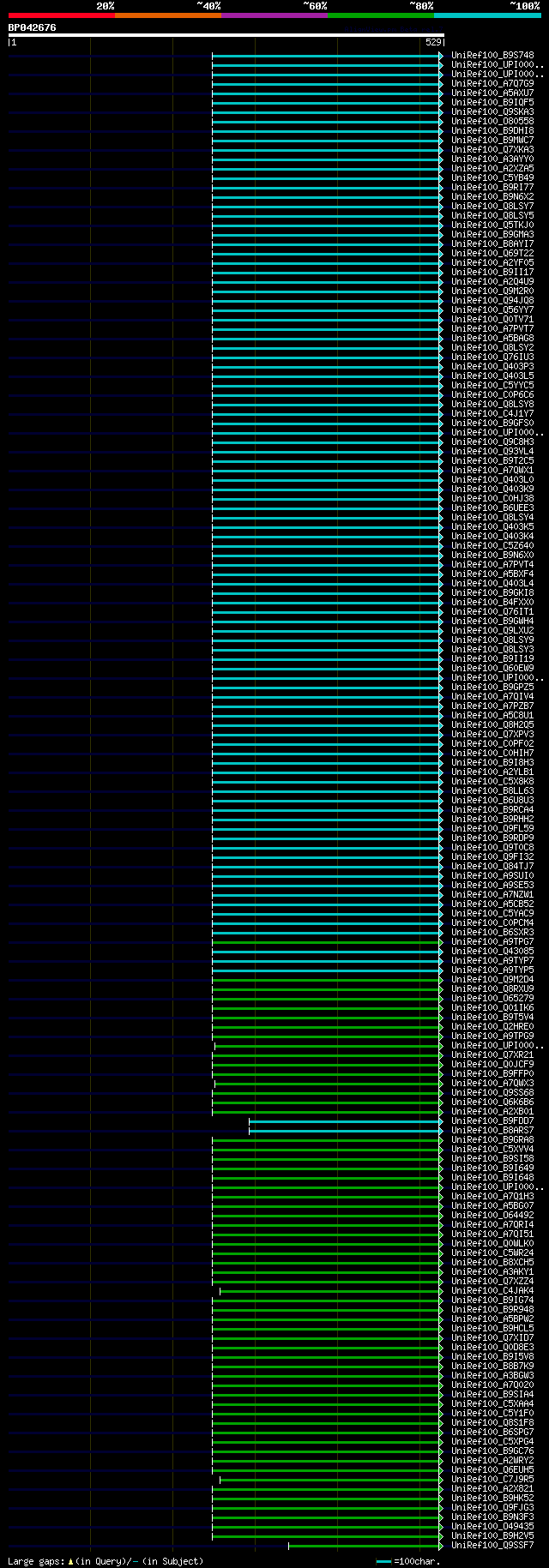
Task: Select UniRef100_A7Q1H3 hit
Action: tap(492, 1197)
